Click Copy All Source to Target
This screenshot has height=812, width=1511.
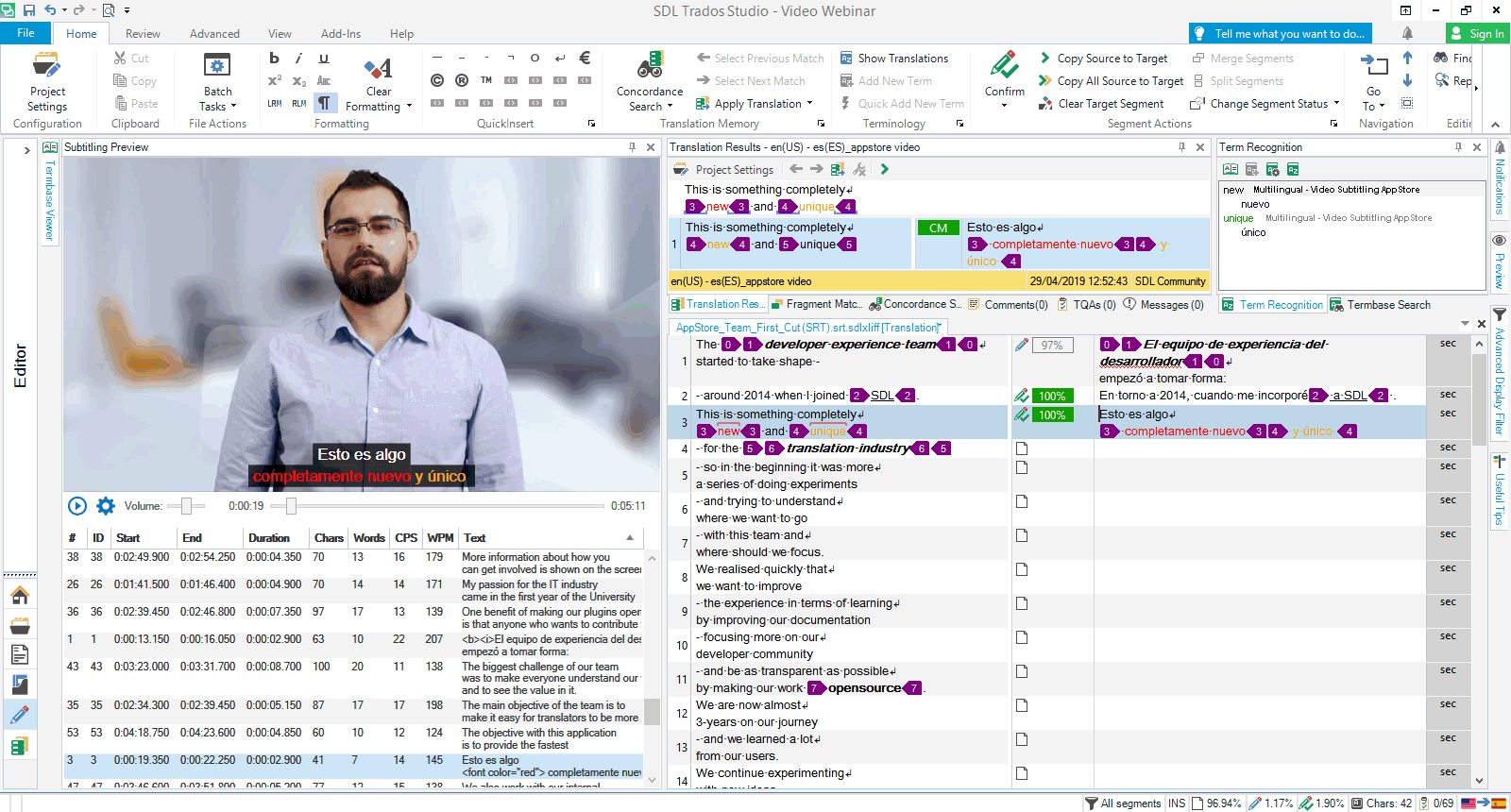(1111, 80)
